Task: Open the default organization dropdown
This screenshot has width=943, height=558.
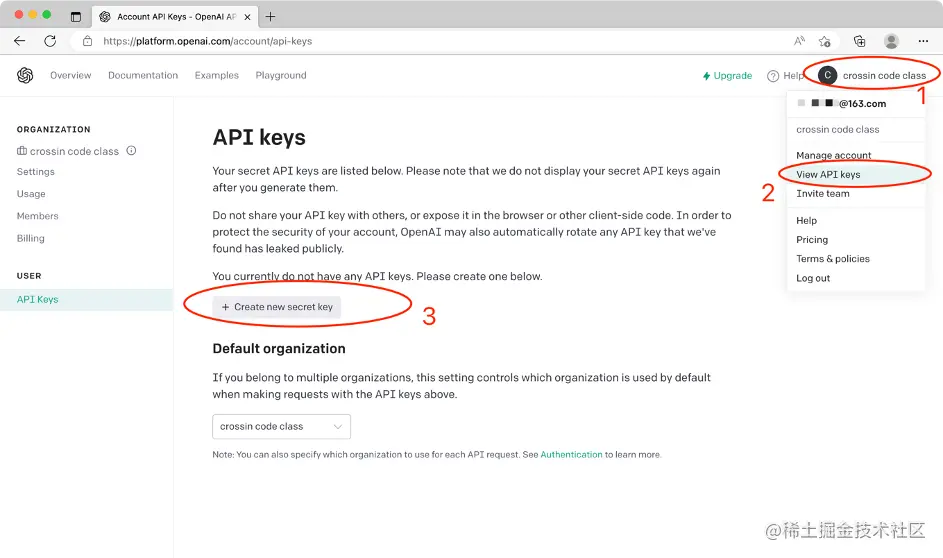Action: [x=281, y=426]
